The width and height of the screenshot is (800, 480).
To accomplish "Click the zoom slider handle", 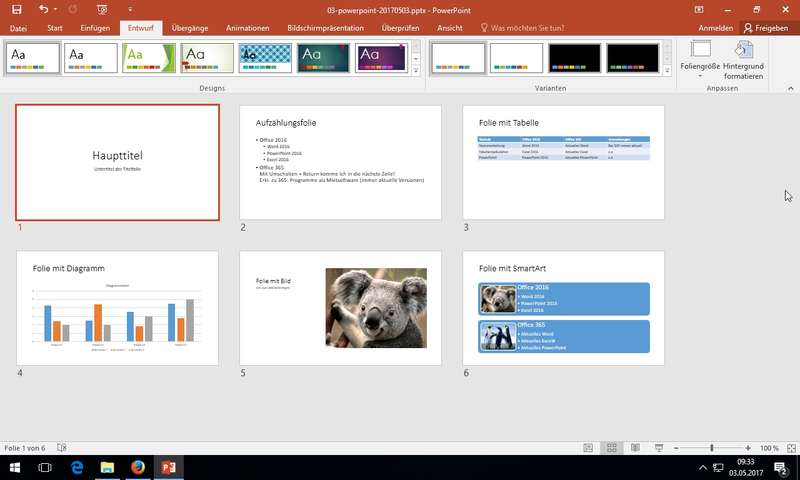I will [x=711, y=448].
